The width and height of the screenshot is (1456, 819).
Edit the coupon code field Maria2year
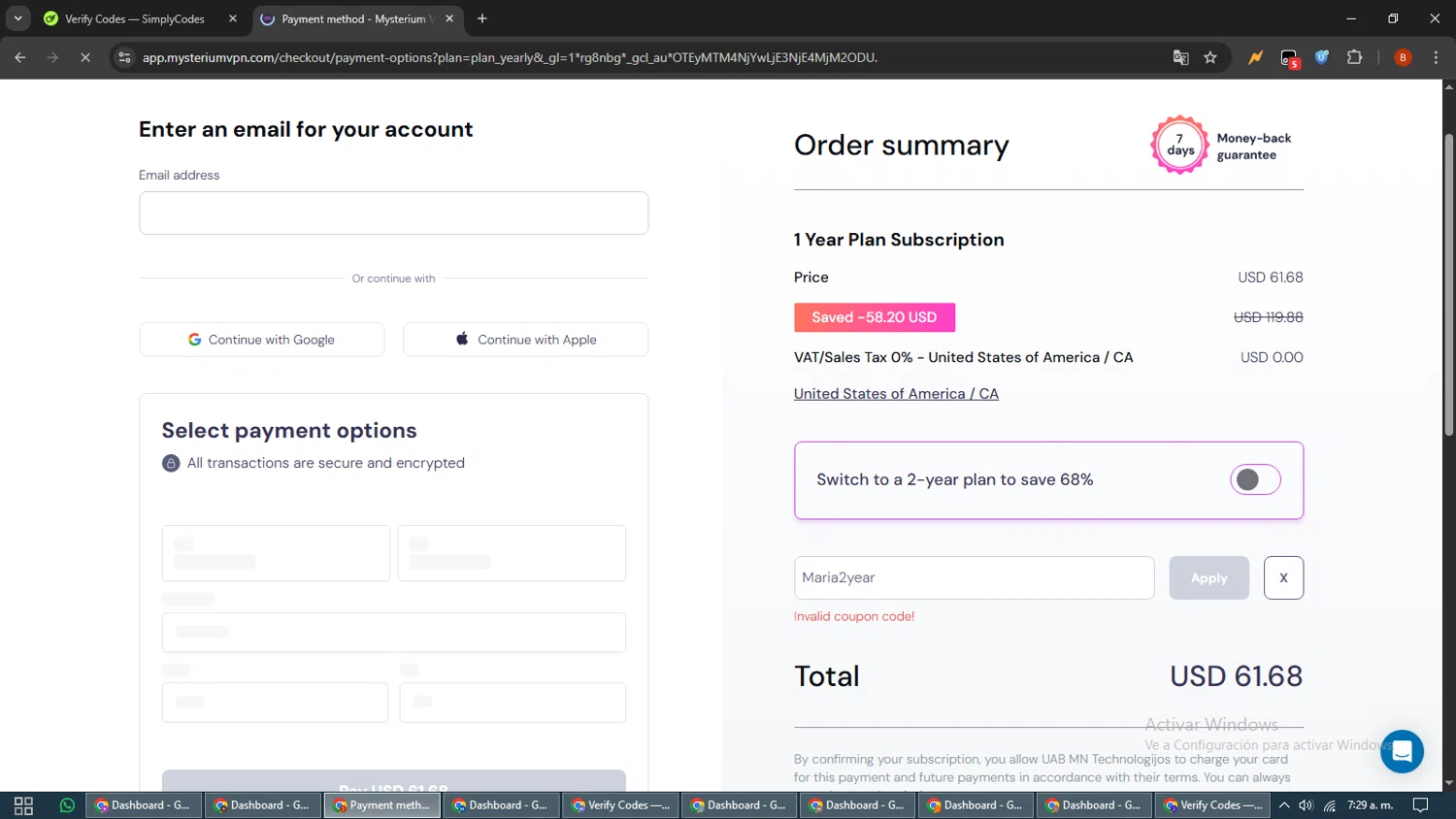tap(974, 577)
